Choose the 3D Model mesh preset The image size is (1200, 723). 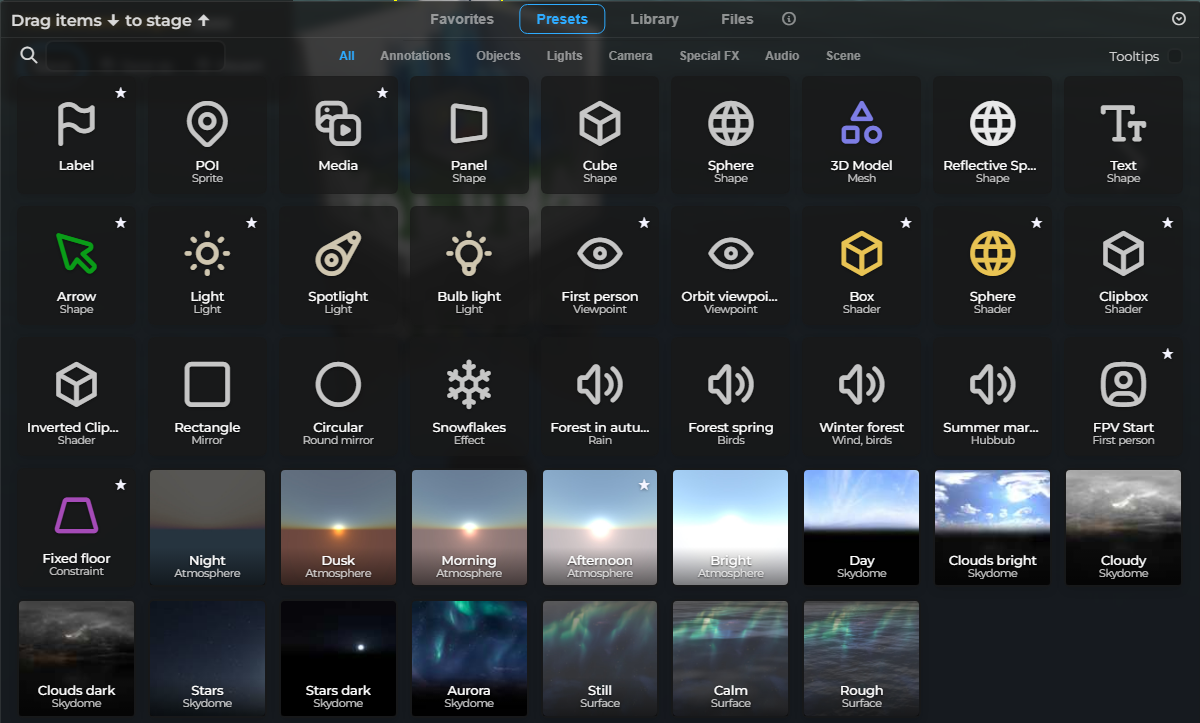[x=862, y=135]
